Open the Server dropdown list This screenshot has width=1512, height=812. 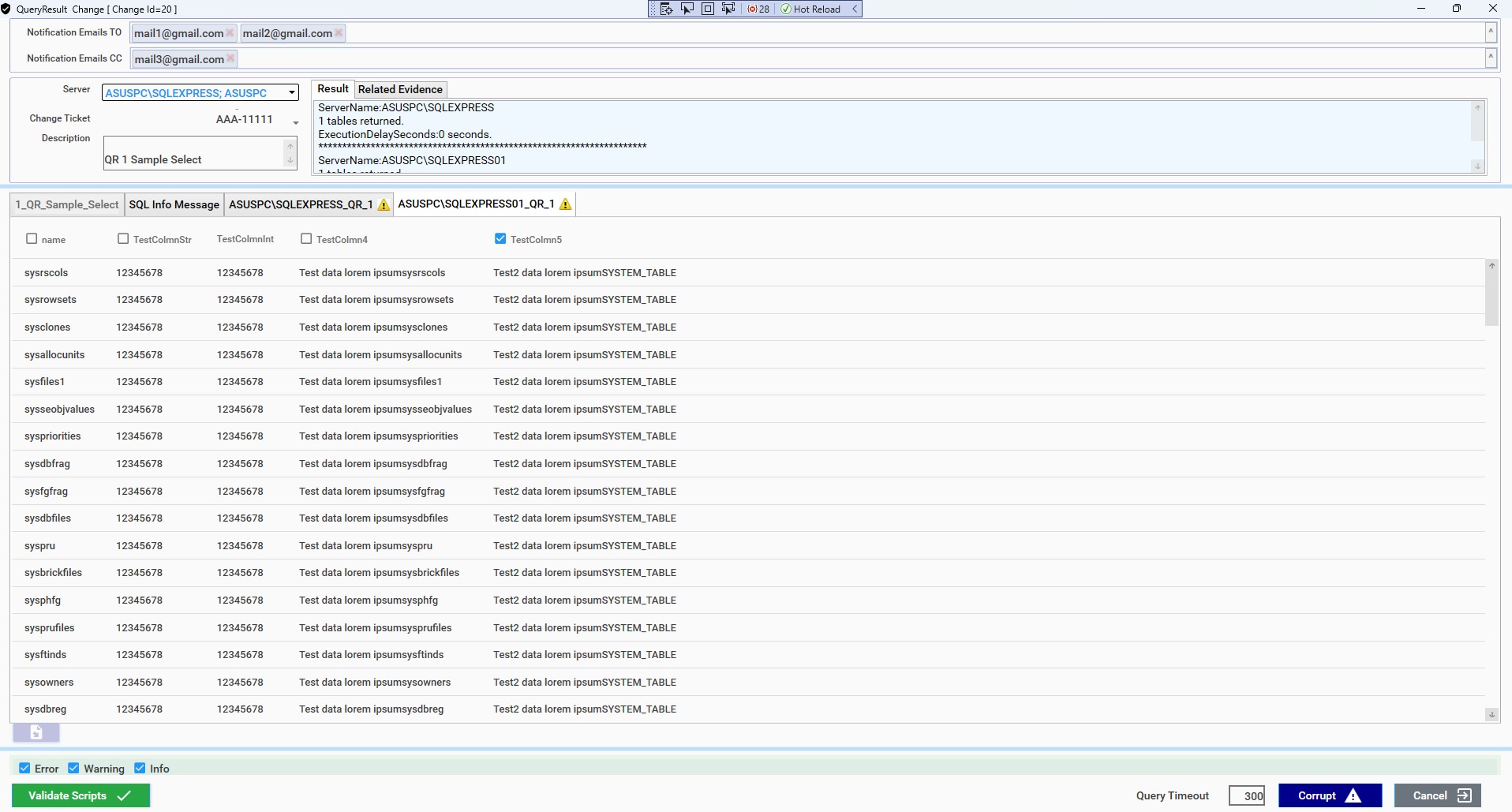292,93
